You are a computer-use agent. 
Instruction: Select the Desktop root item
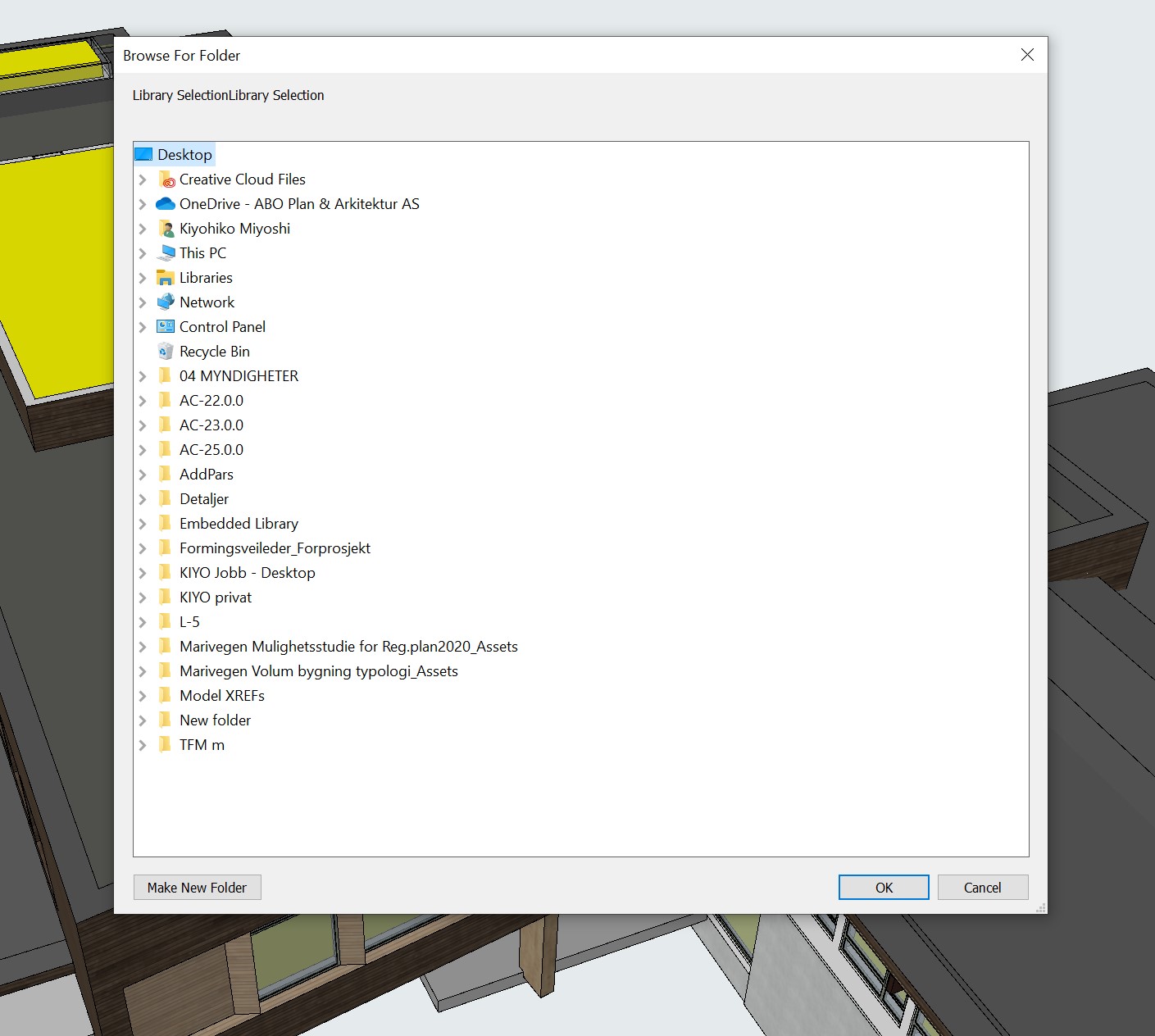[184, 155]
